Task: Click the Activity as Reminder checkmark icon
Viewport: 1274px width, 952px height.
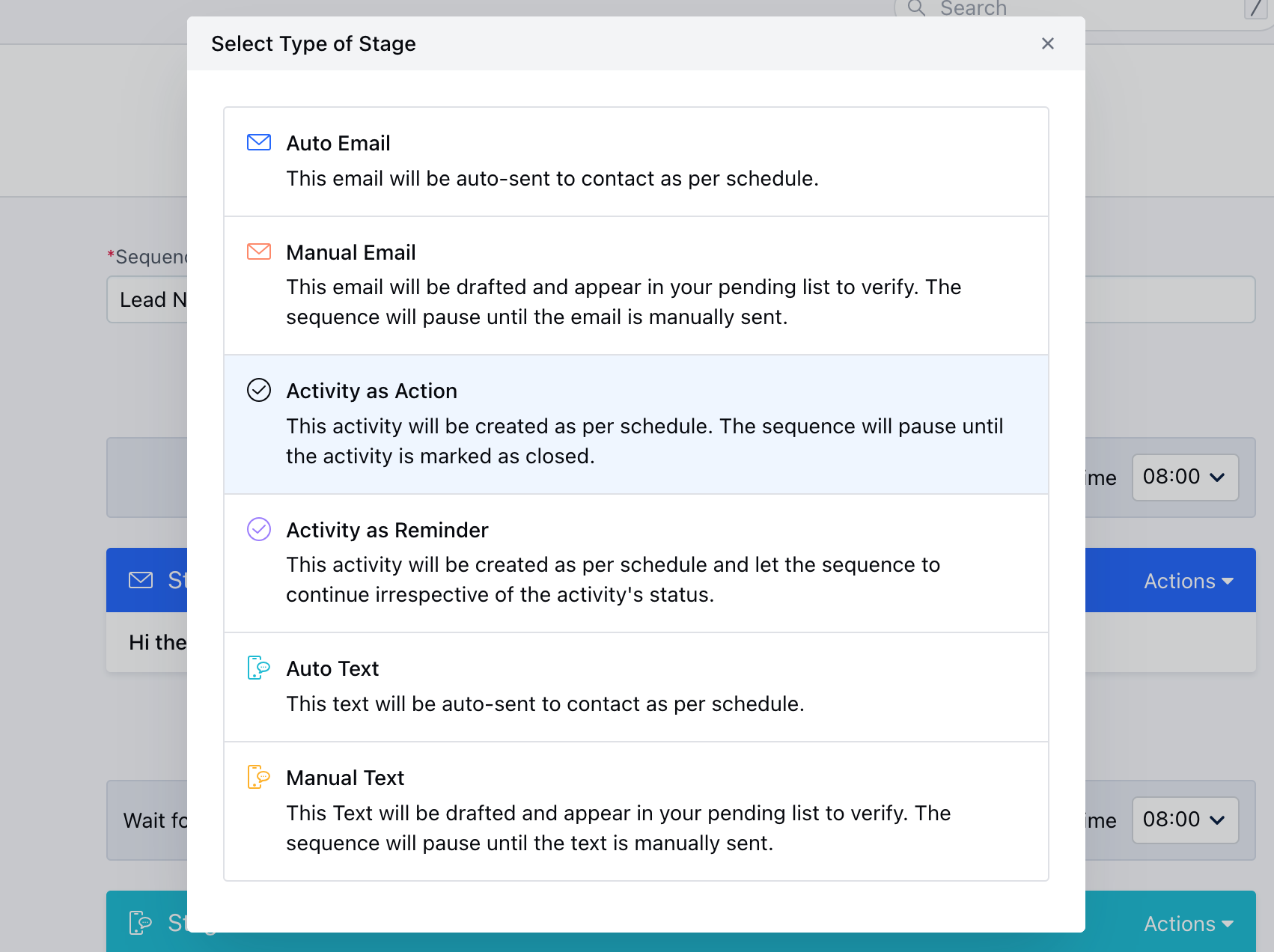Action: click(259, 529)
